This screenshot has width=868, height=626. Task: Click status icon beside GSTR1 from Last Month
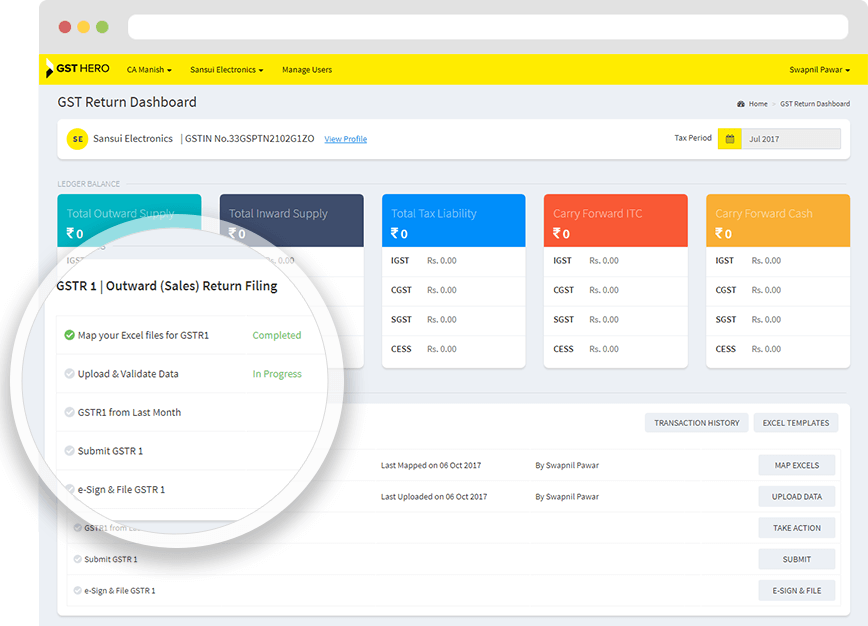click(69, 412)
